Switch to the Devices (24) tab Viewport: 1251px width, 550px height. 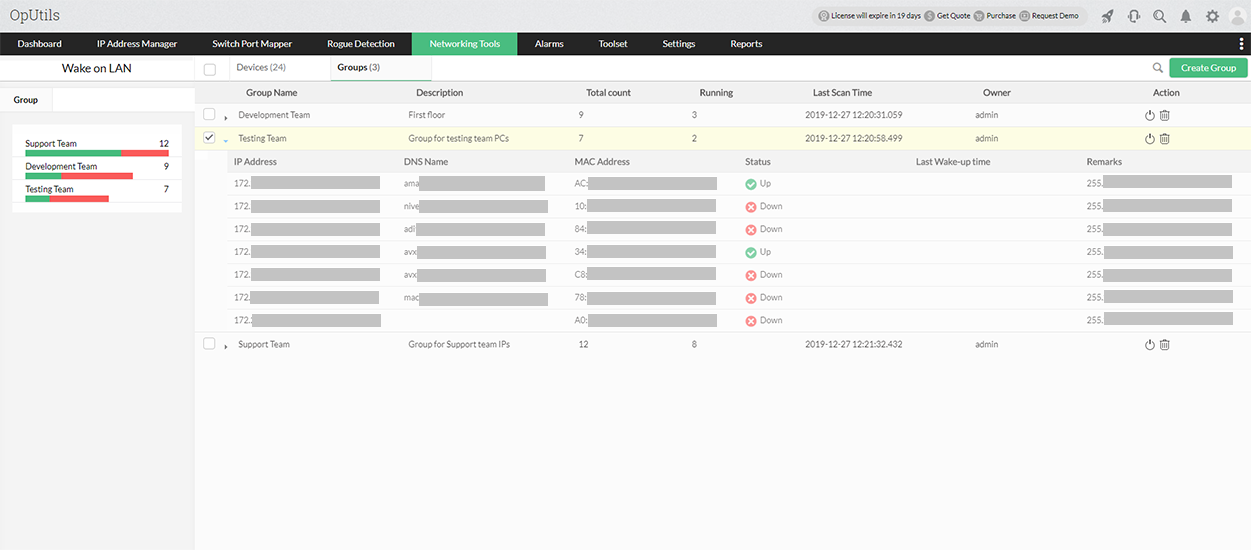[261, 67]
